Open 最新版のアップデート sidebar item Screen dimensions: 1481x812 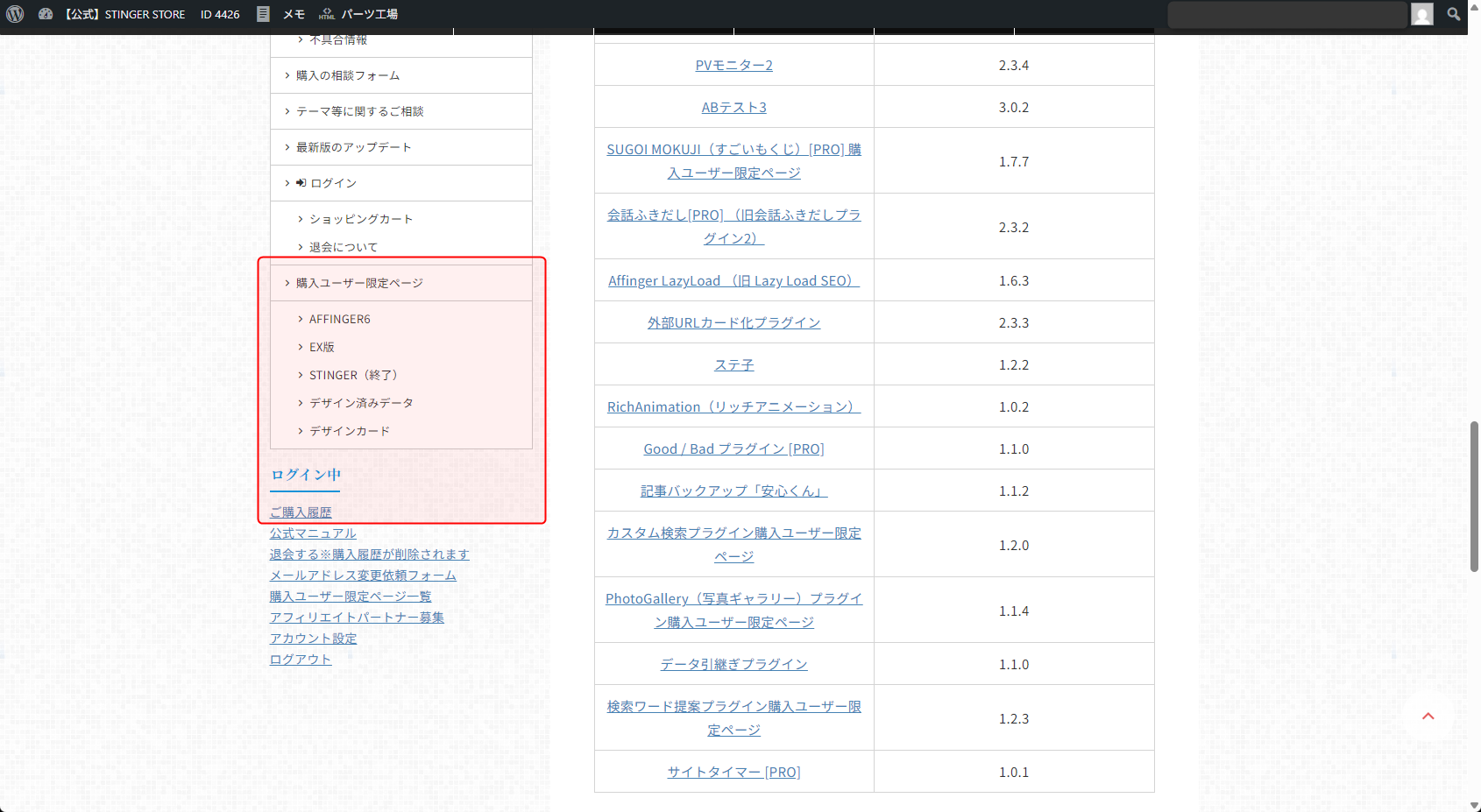[401, 147]
